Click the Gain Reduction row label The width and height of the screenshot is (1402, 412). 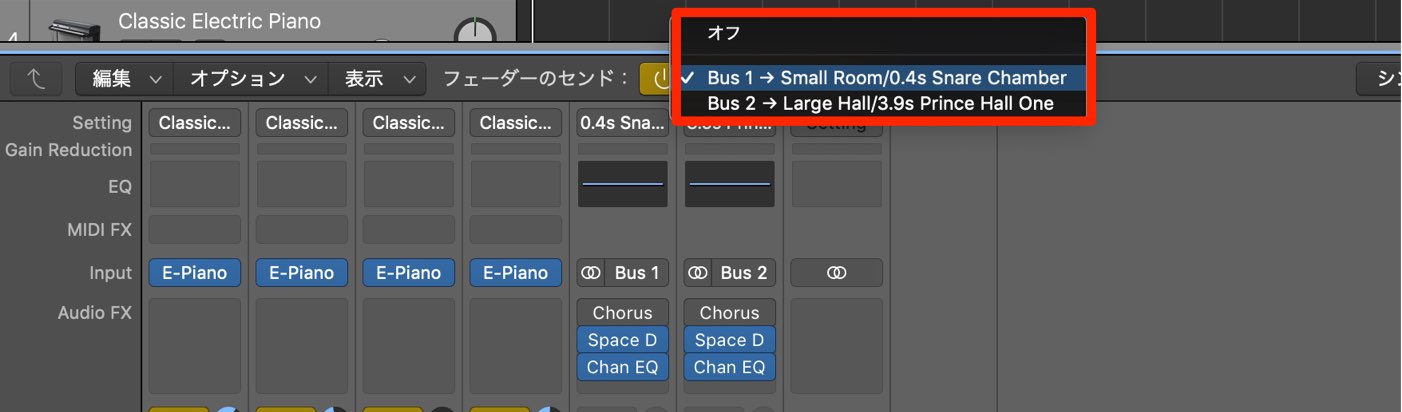(x=68, y=150)
